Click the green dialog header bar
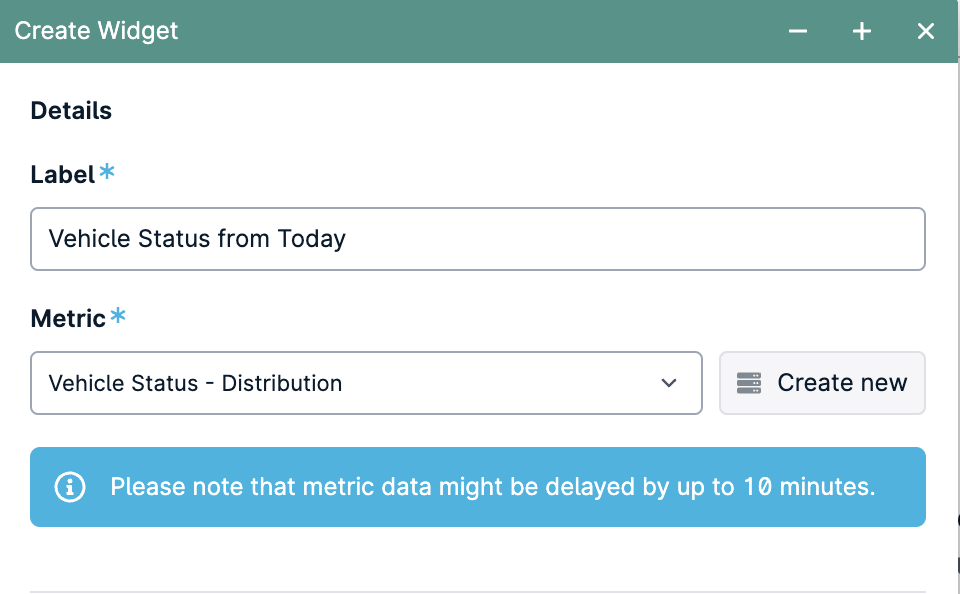Screen dimensions: 960x594 pyautogui.click(x=479, y=31)
